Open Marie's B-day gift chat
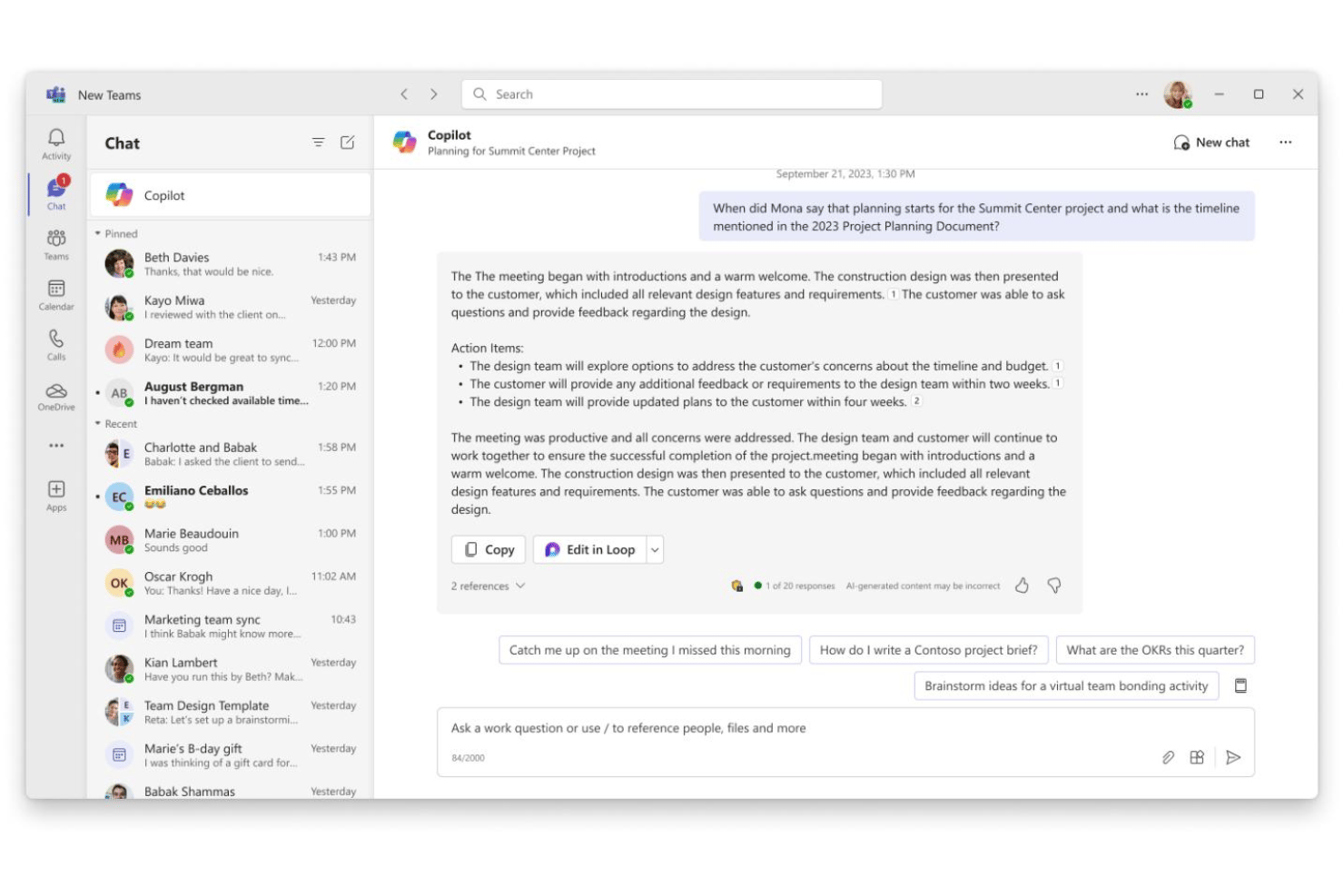Image resolution: width=1344 pixels, height=896 pixels. point(230,755)
